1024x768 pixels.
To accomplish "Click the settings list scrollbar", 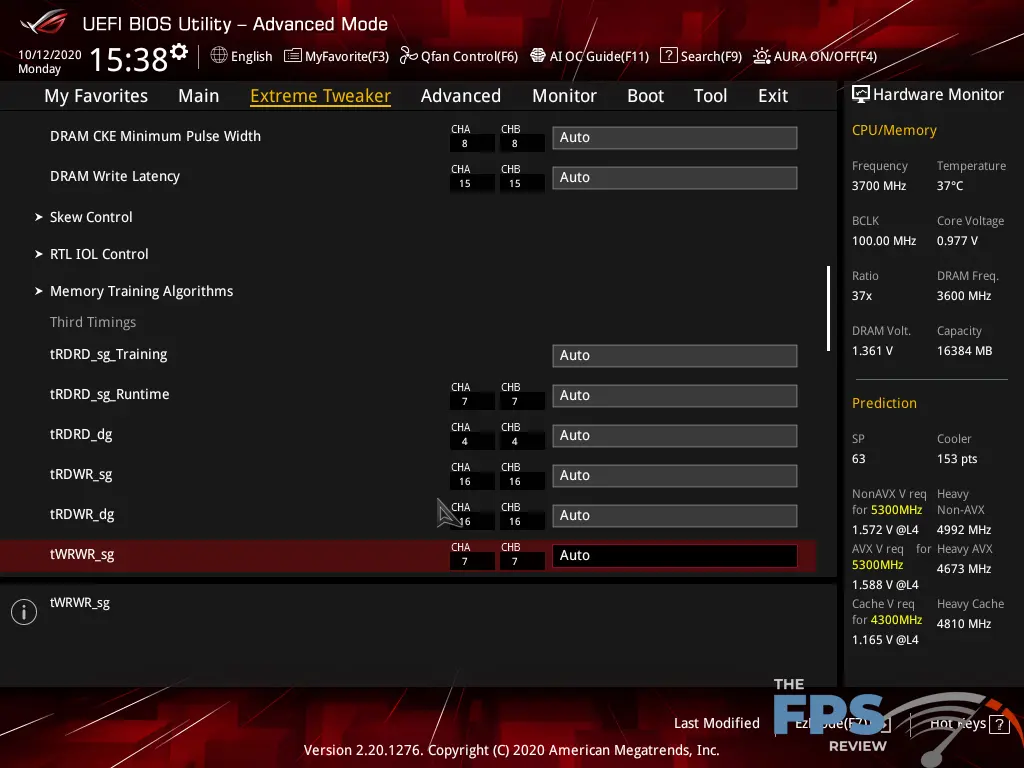I will (828, 308).
